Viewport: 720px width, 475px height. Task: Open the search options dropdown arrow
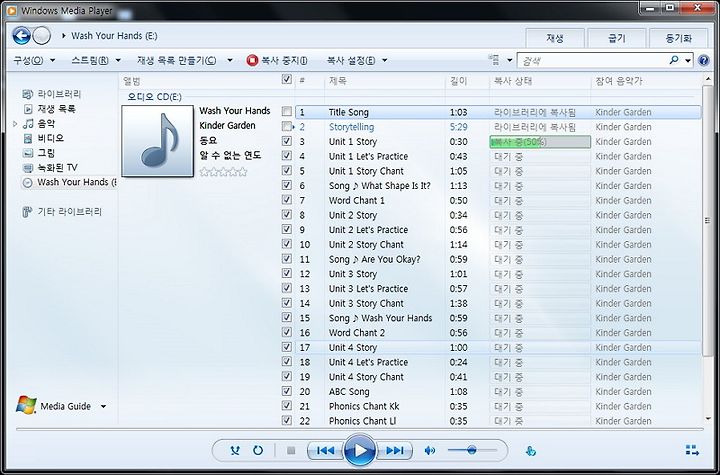pyautogui.click(x=688, y=60)
